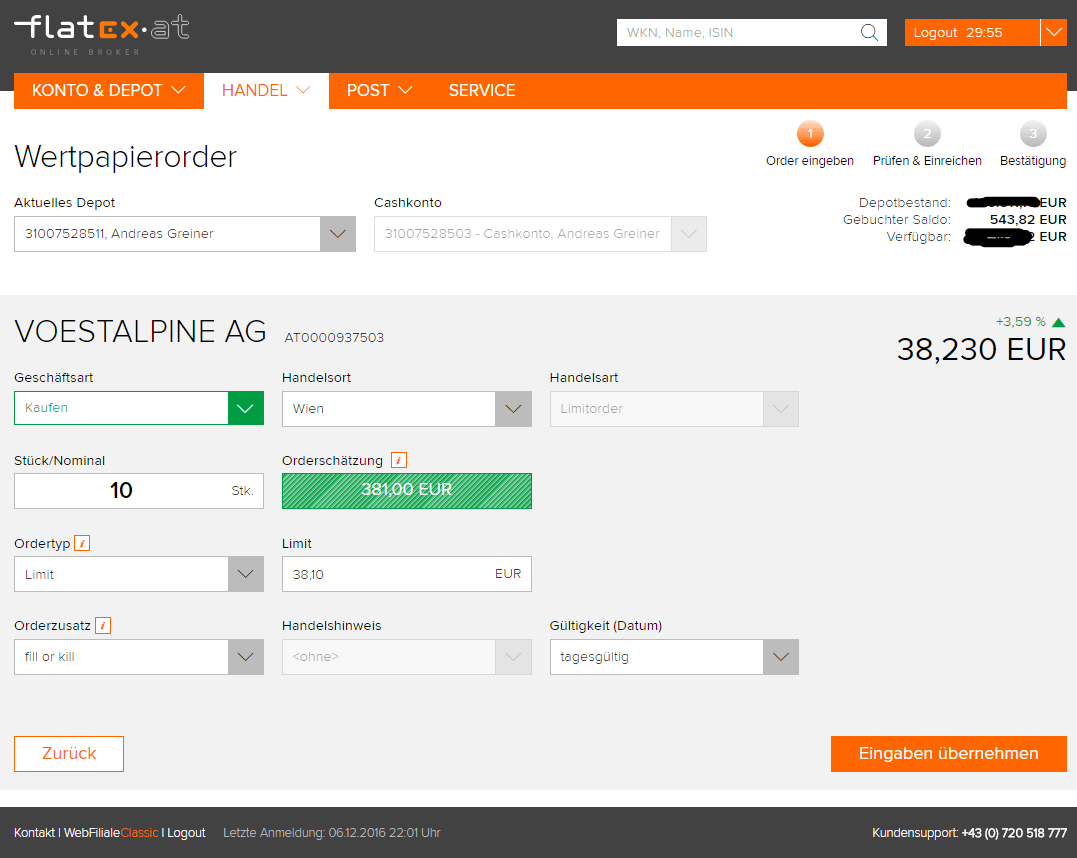Open the POST menu
Image resolution: width=1077 pixels, height=858 pixels.
coord(379,91)
